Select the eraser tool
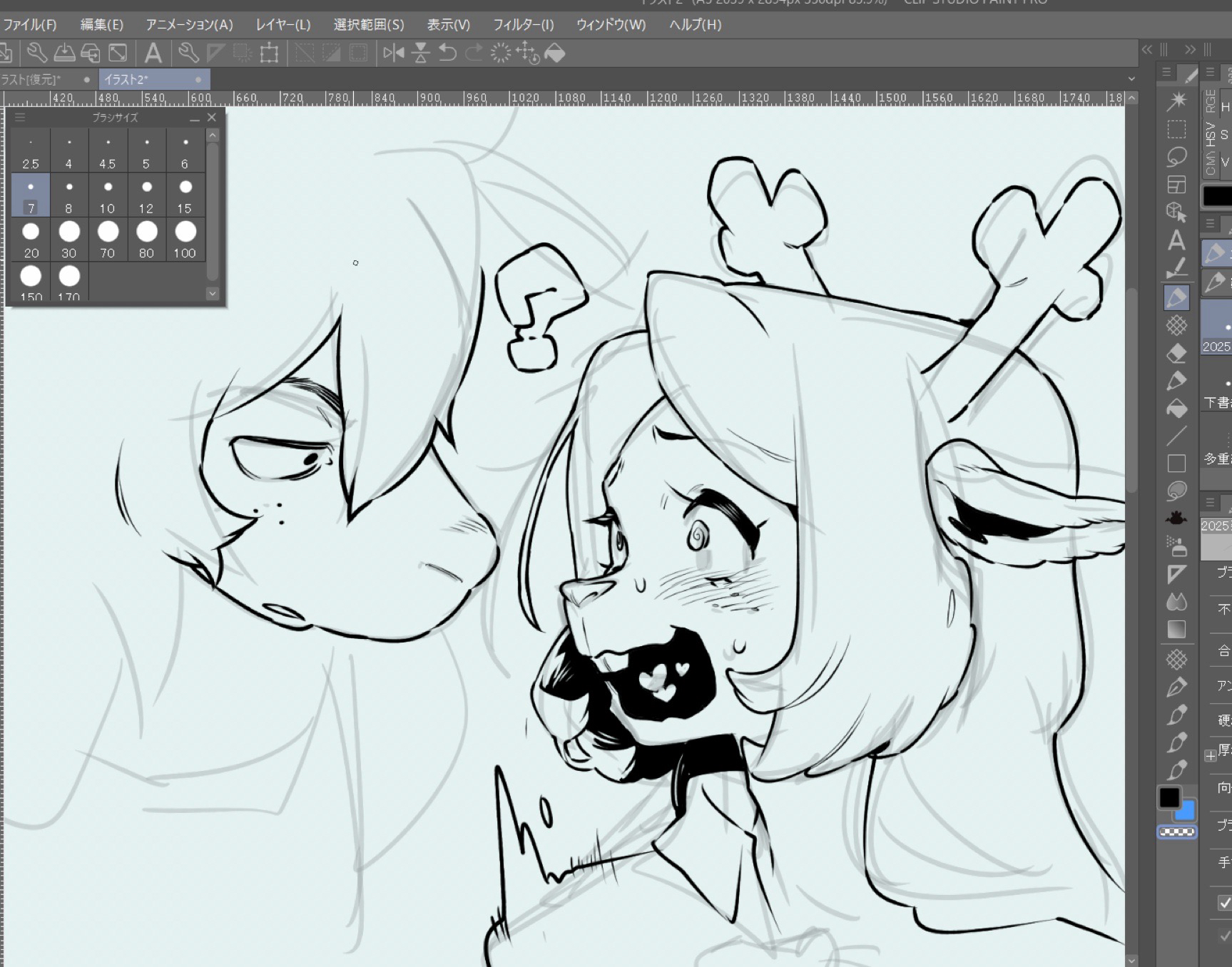Viewport: 1232px width, 967px height. coord(1176,353)
